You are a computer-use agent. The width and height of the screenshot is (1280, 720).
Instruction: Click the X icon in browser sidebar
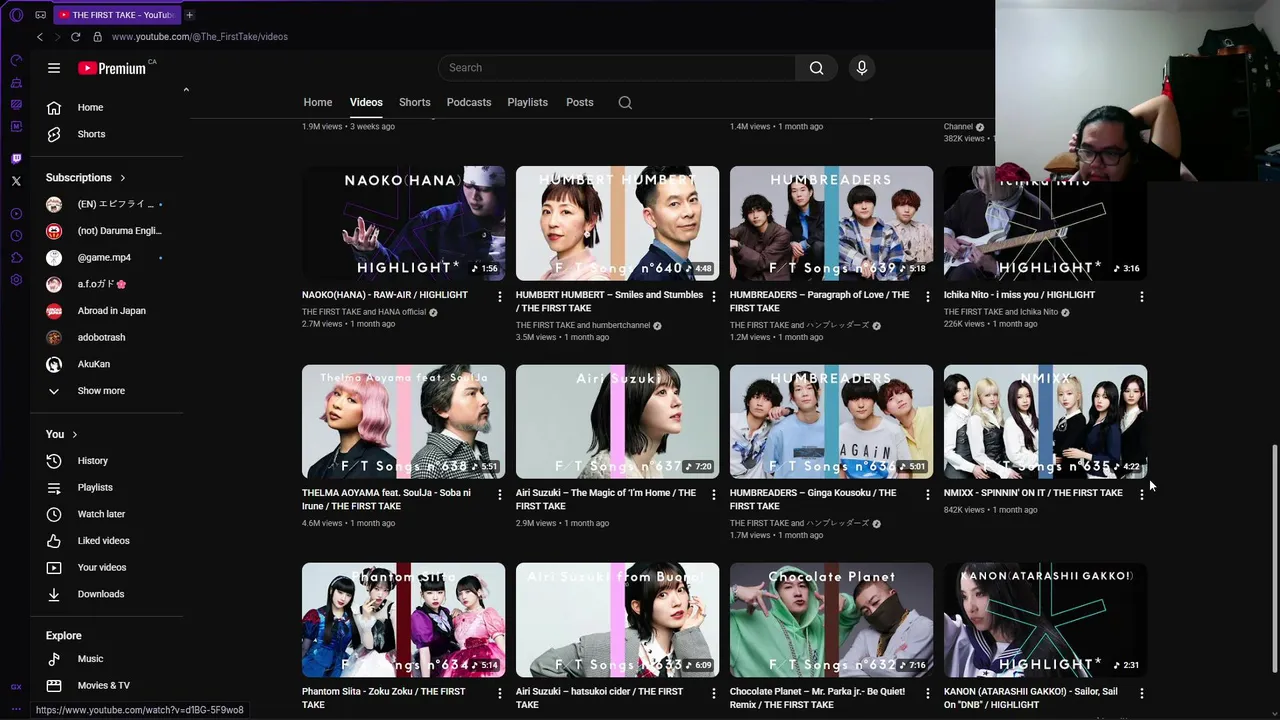(16, 181)
